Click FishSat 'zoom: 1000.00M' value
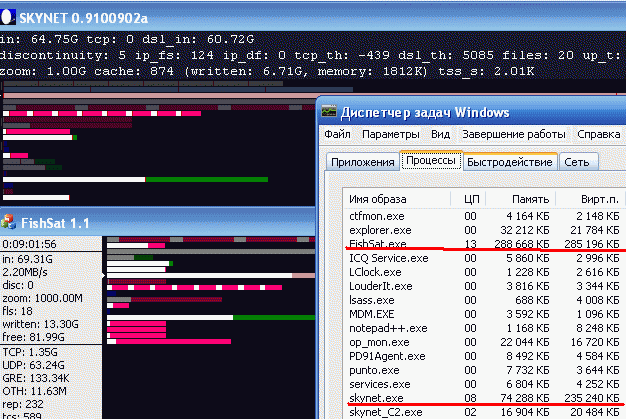Viewport: 626px width, 419px height. tap(42, 298)
